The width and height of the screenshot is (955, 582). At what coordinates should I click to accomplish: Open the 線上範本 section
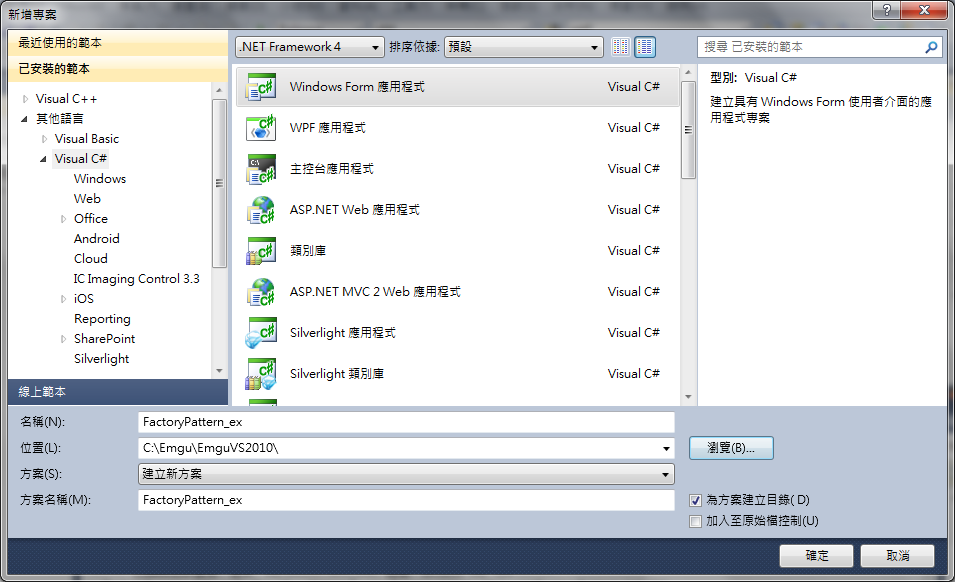coord(118,392)
